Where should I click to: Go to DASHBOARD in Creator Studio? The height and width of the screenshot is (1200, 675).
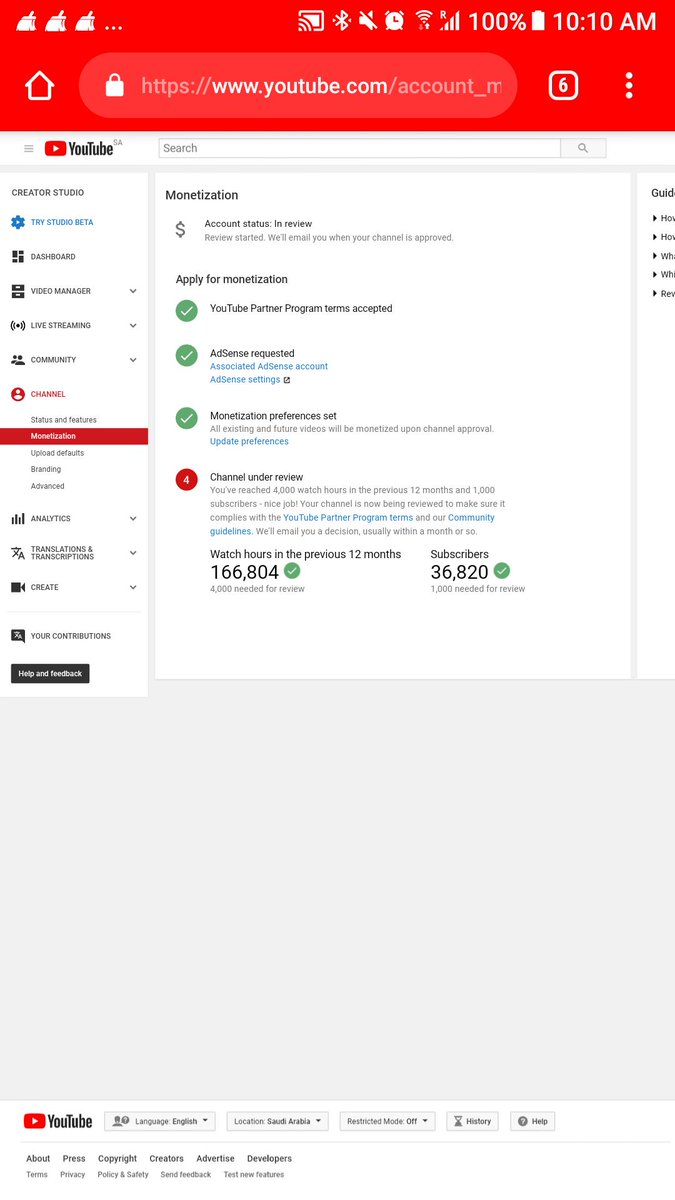pos(53,257)
